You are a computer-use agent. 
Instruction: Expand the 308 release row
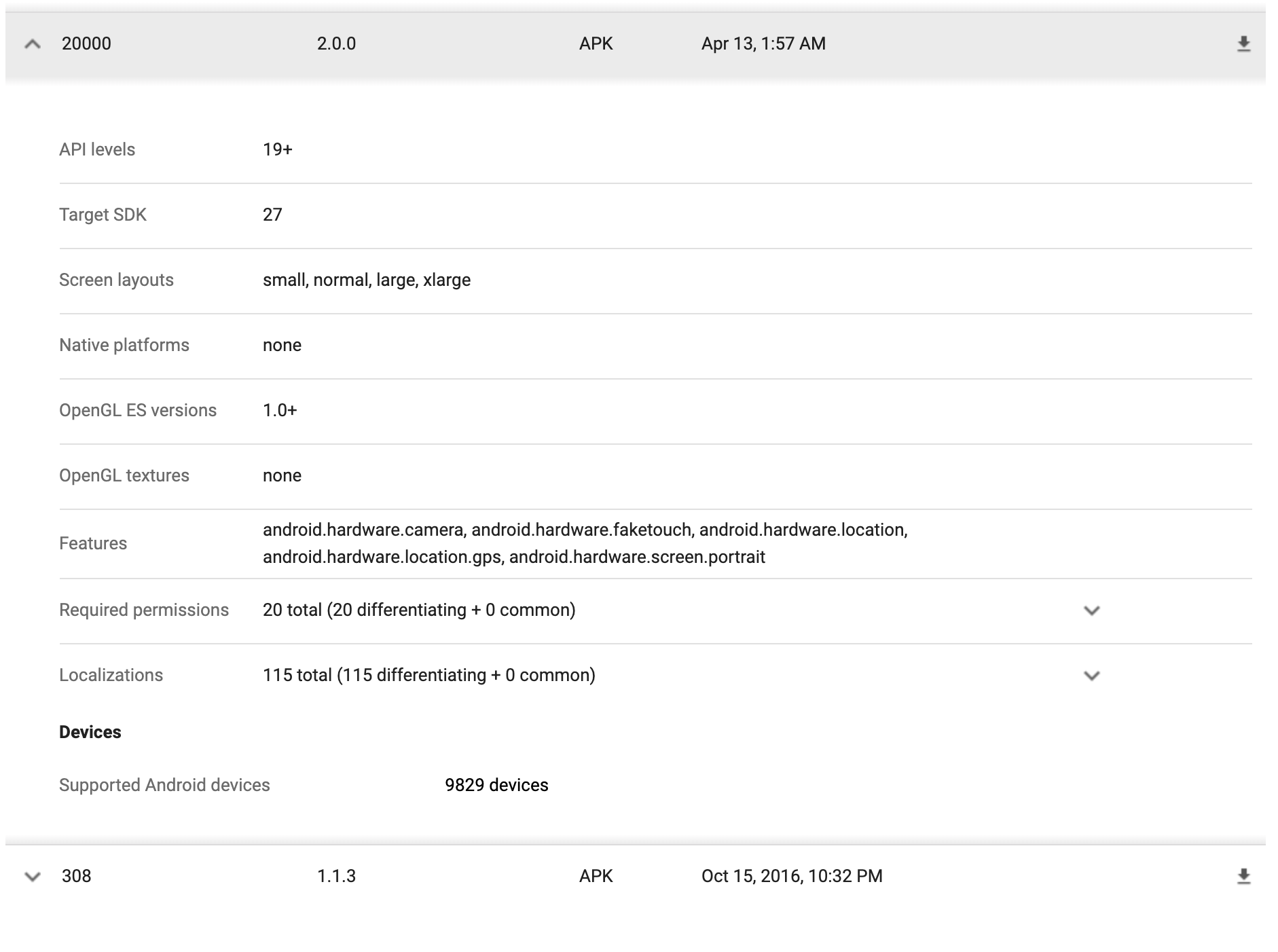32,877
